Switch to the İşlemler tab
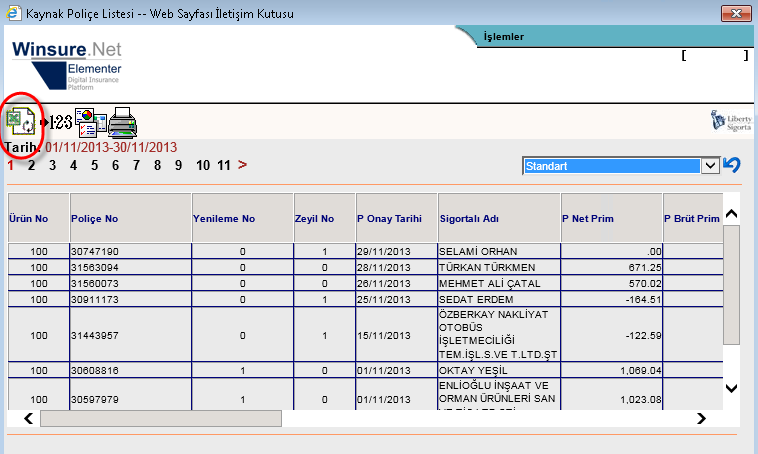This screenshot has width=758, height=454. 504,37
